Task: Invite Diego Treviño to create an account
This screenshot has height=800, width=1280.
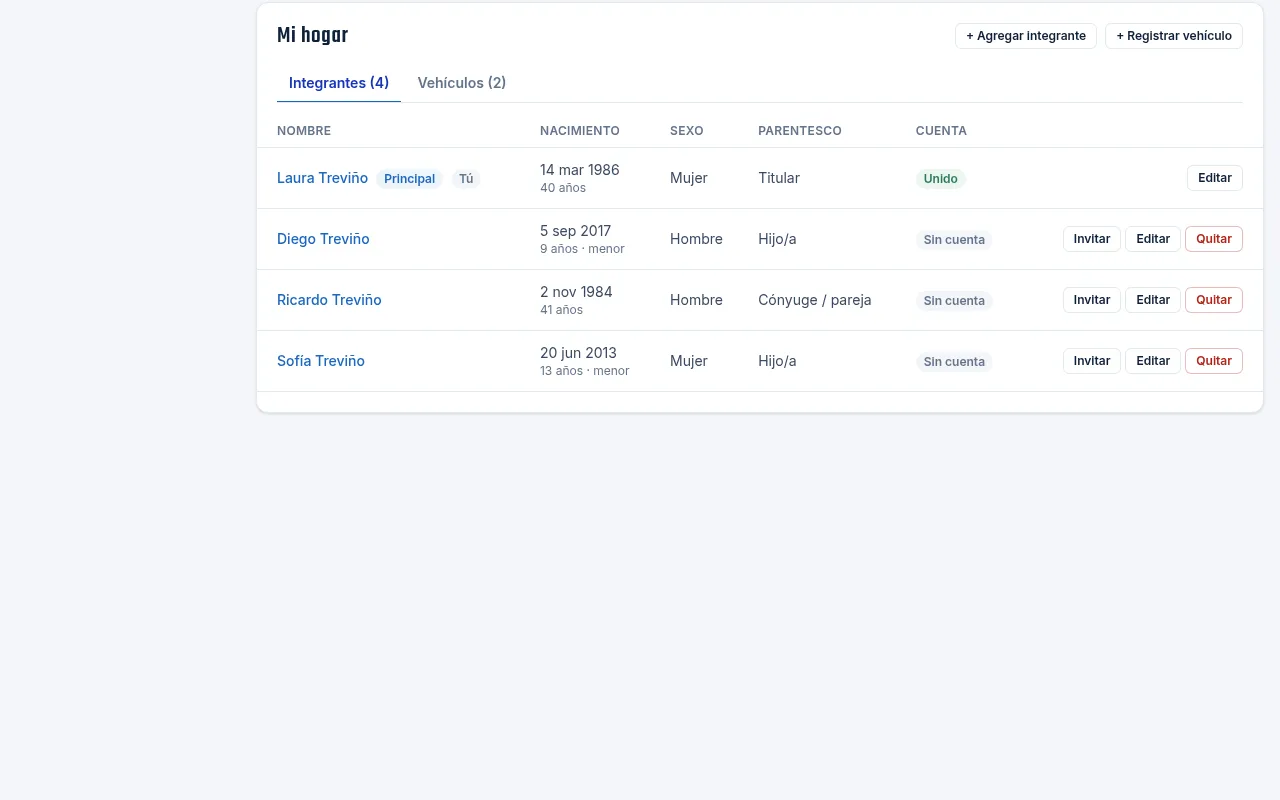Action: 1092,239
